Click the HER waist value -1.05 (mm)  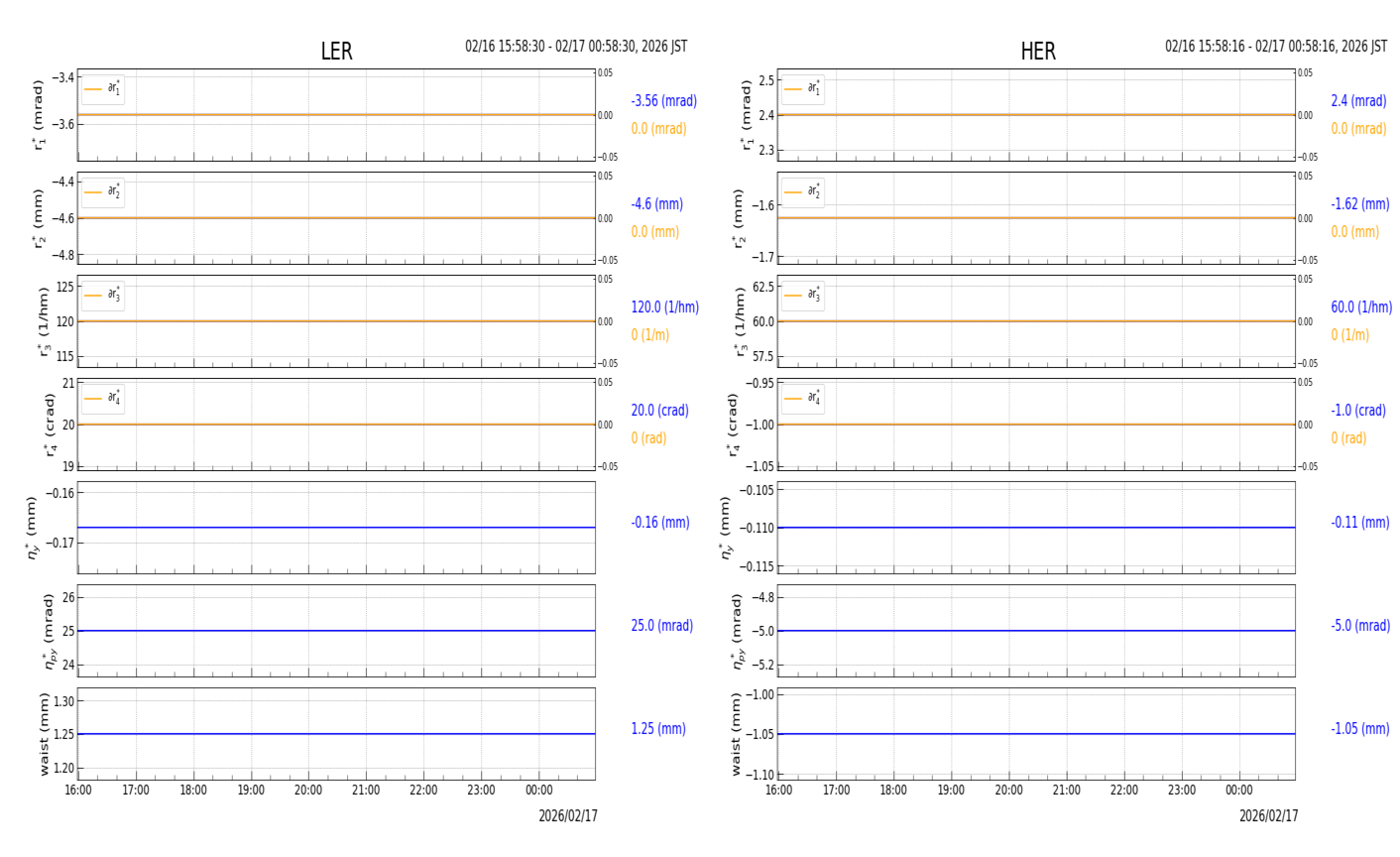coord(1360,729)
